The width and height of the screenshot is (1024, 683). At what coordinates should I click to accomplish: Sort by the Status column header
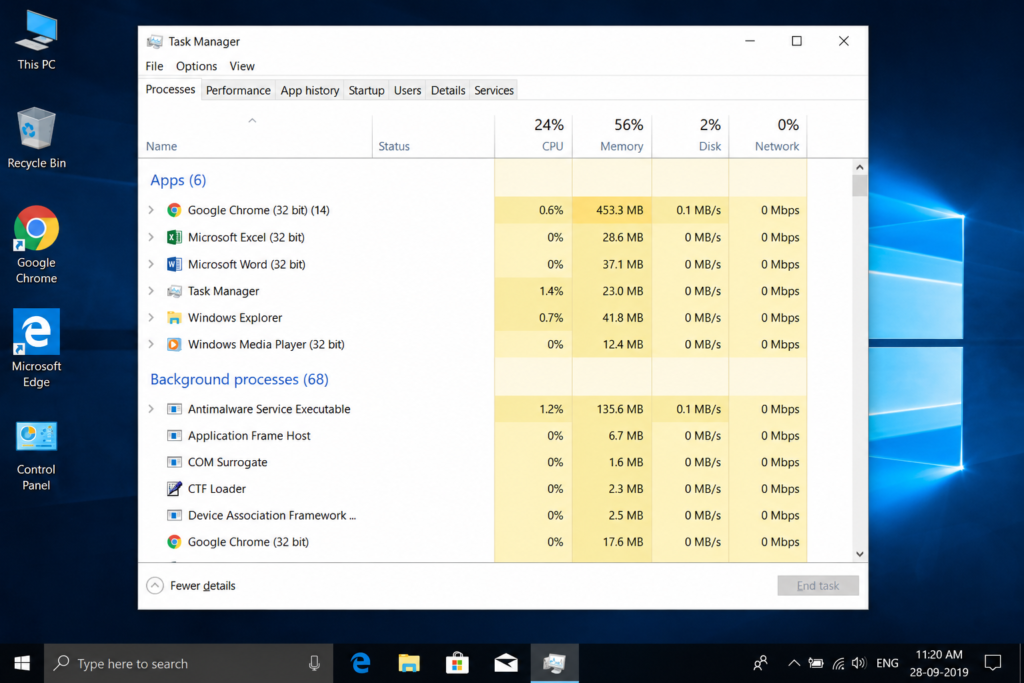click(x=434, y=135)
